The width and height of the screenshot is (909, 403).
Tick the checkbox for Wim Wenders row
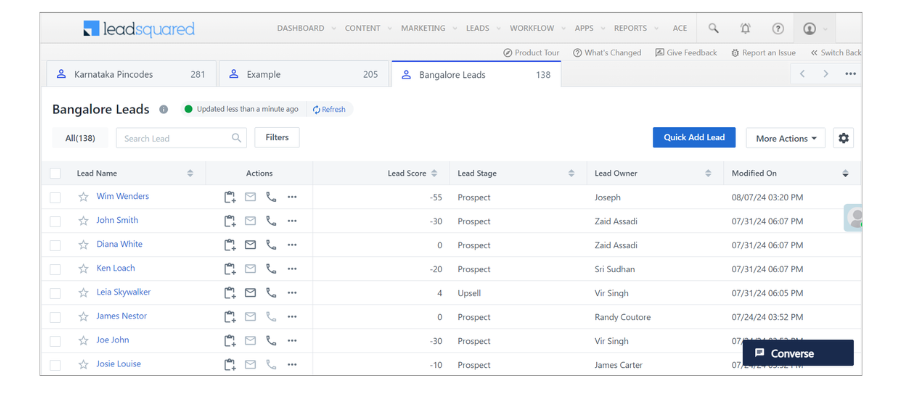(x=56, y=197)
